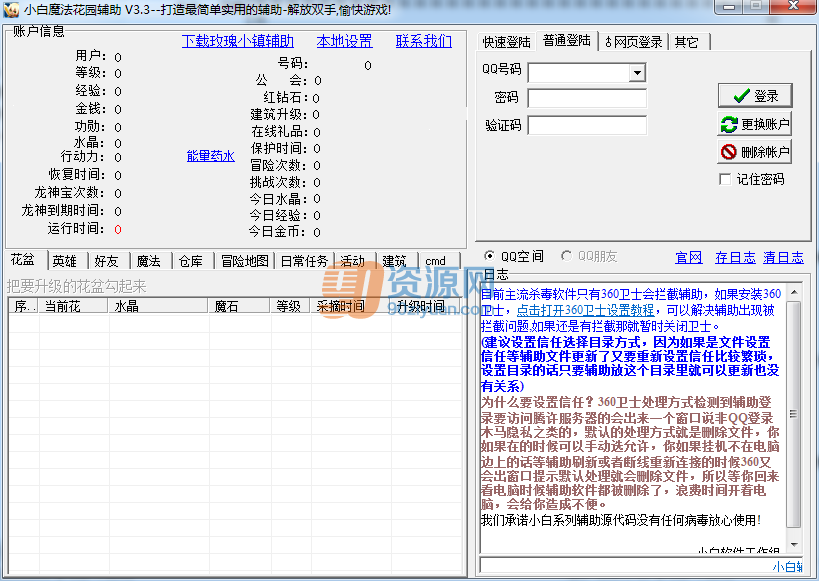This screenshot has height=581, width=819.
Task: Click the 当前花 column header
Action: click(73, 306)
